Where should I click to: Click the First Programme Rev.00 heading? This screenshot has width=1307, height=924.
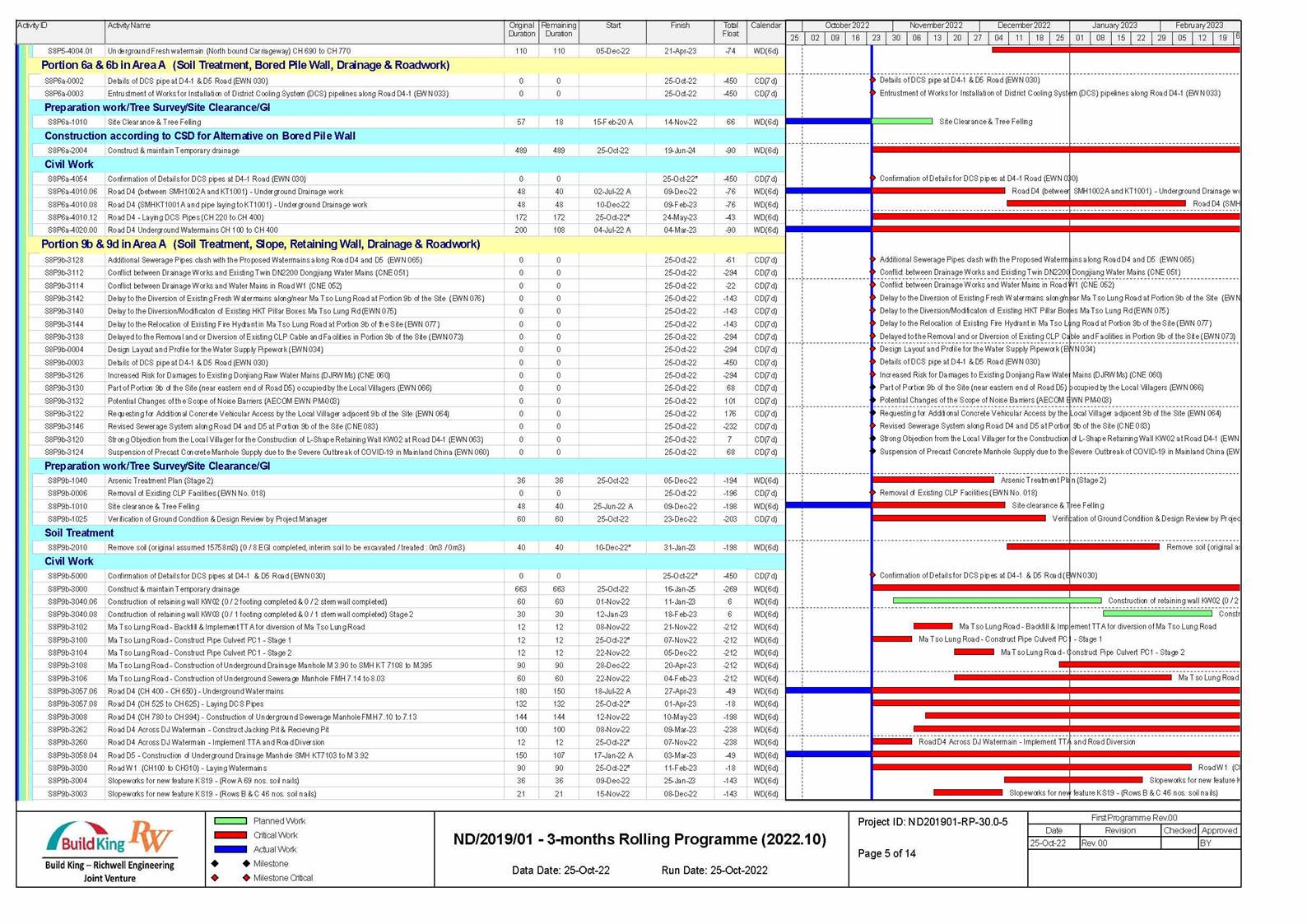pos(1134,818)
